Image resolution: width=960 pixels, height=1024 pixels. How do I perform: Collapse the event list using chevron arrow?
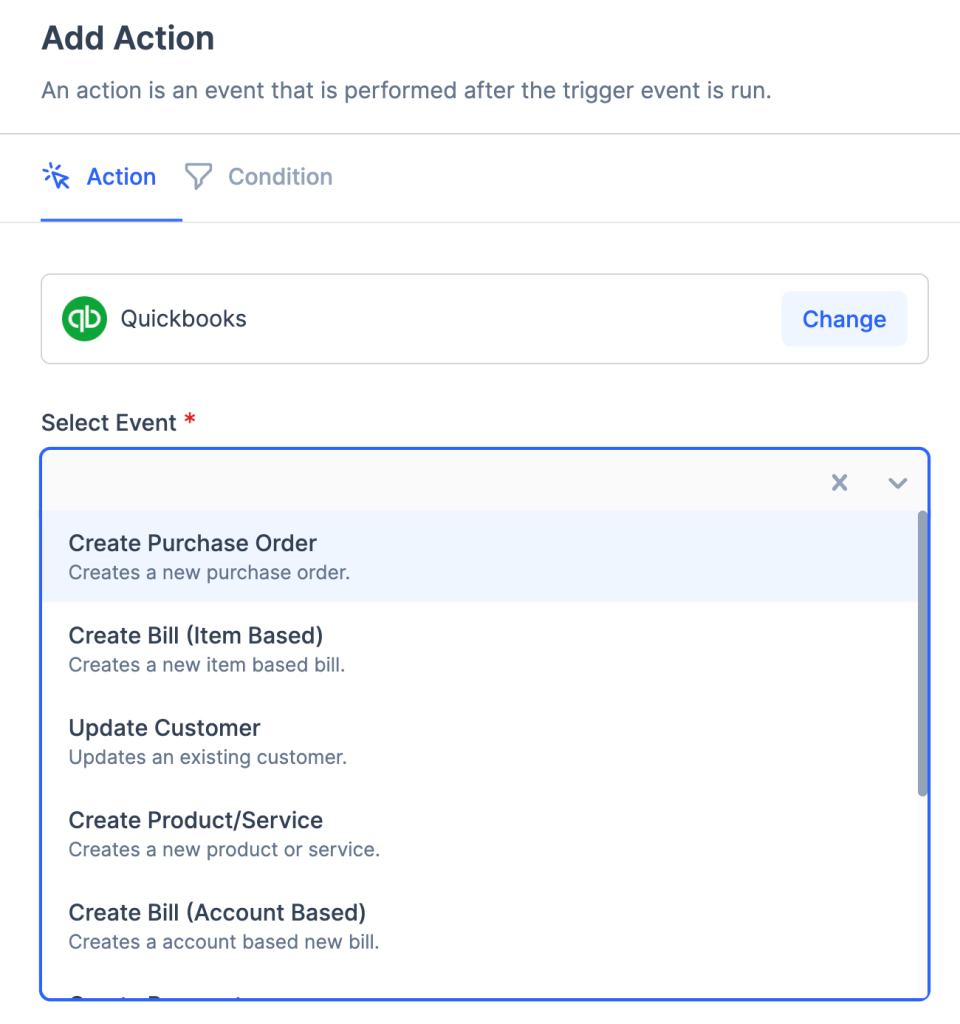897,483
